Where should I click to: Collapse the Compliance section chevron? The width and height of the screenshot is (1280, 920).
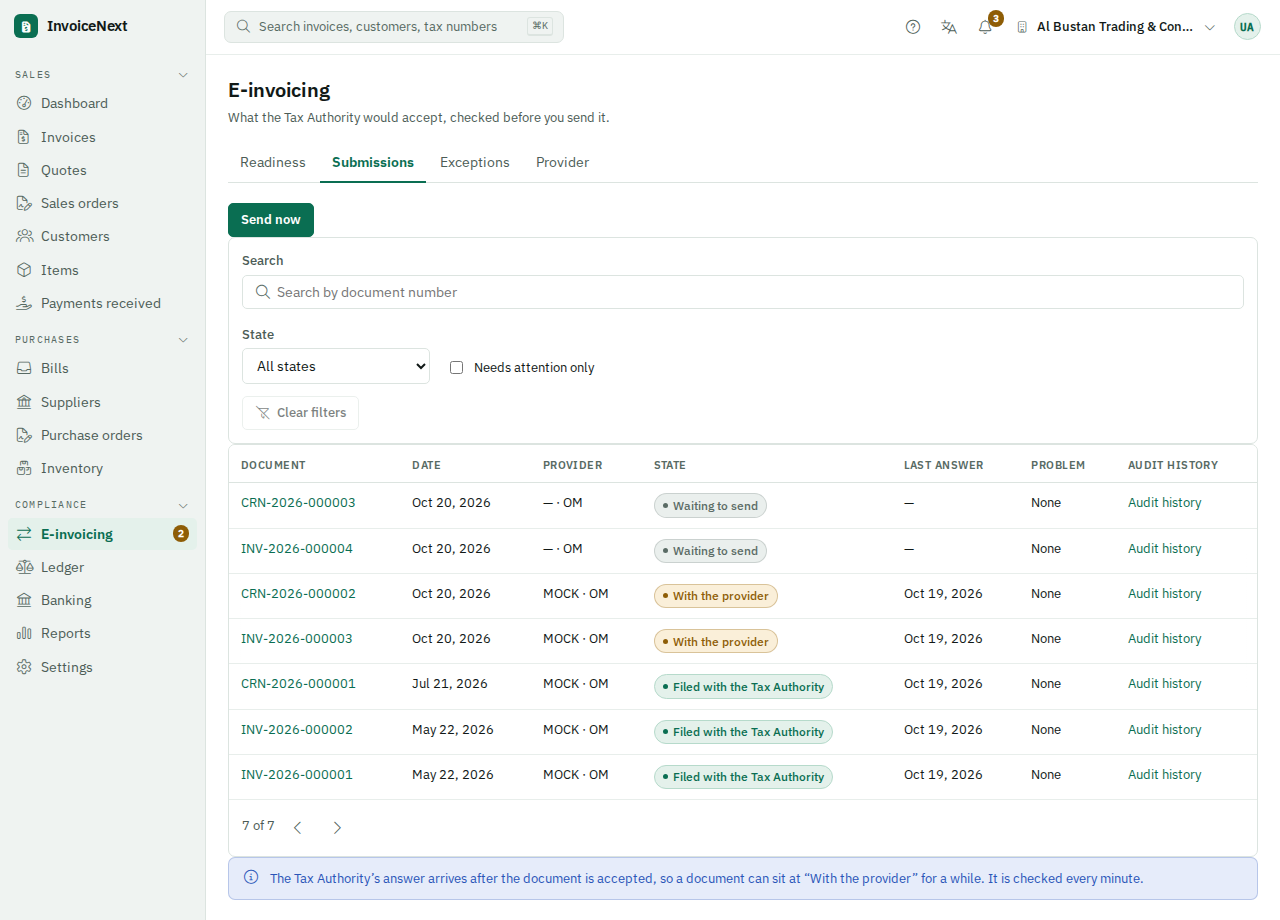click(x=183, y=505)
